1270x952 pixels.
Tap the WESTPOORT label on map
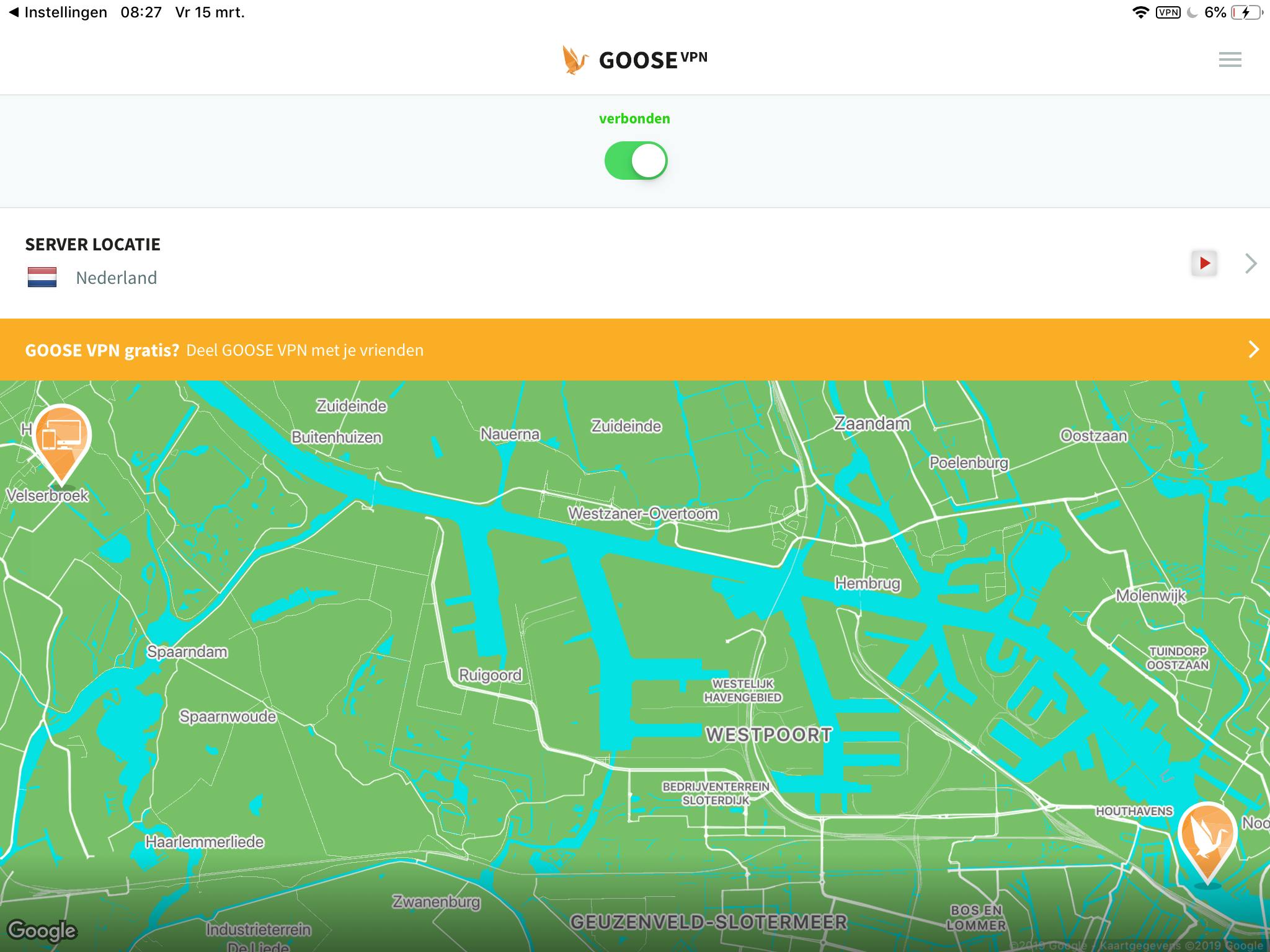(x=768, y=735)
